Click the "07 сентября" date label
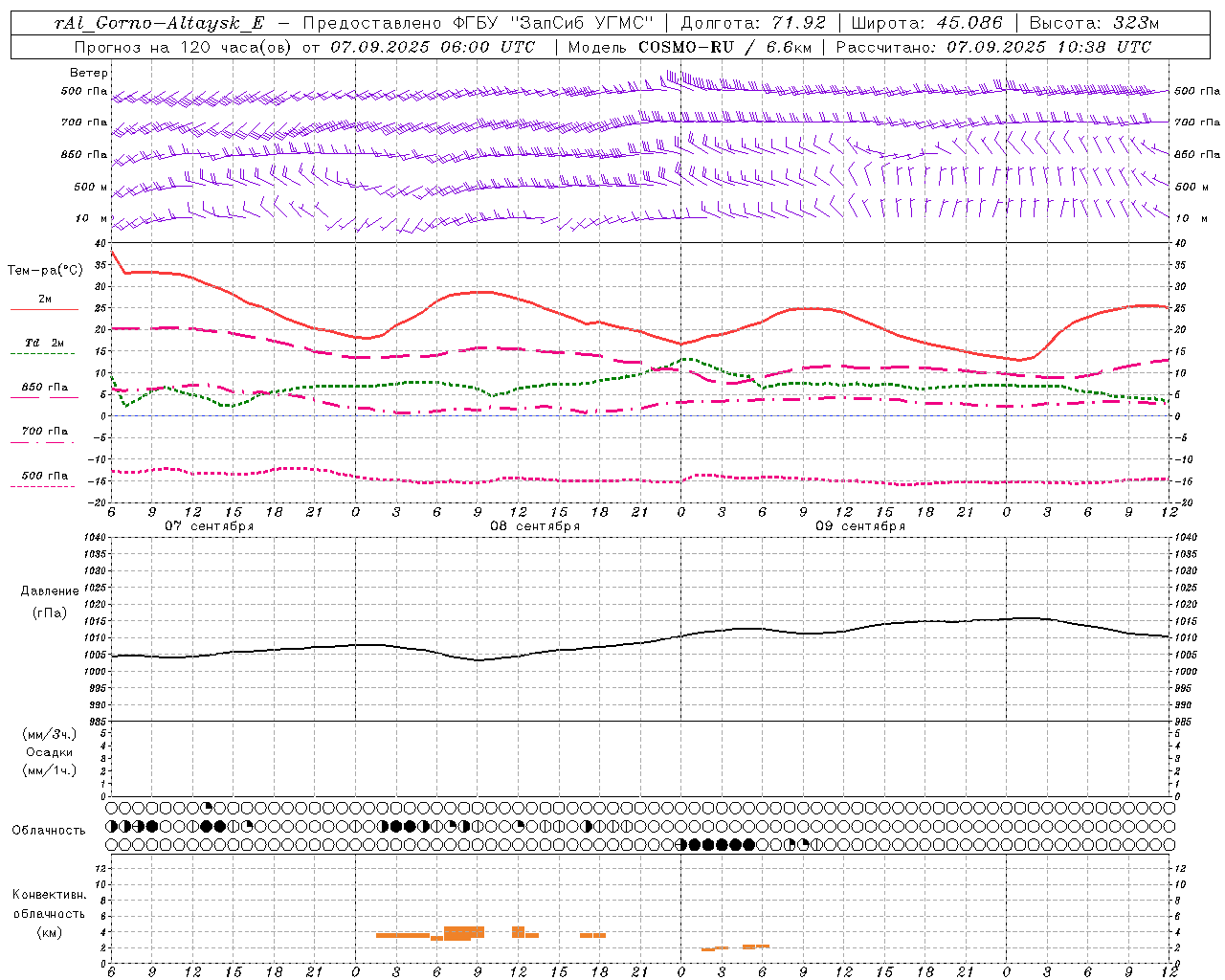 pyautogui.click(x=210, y=526)
